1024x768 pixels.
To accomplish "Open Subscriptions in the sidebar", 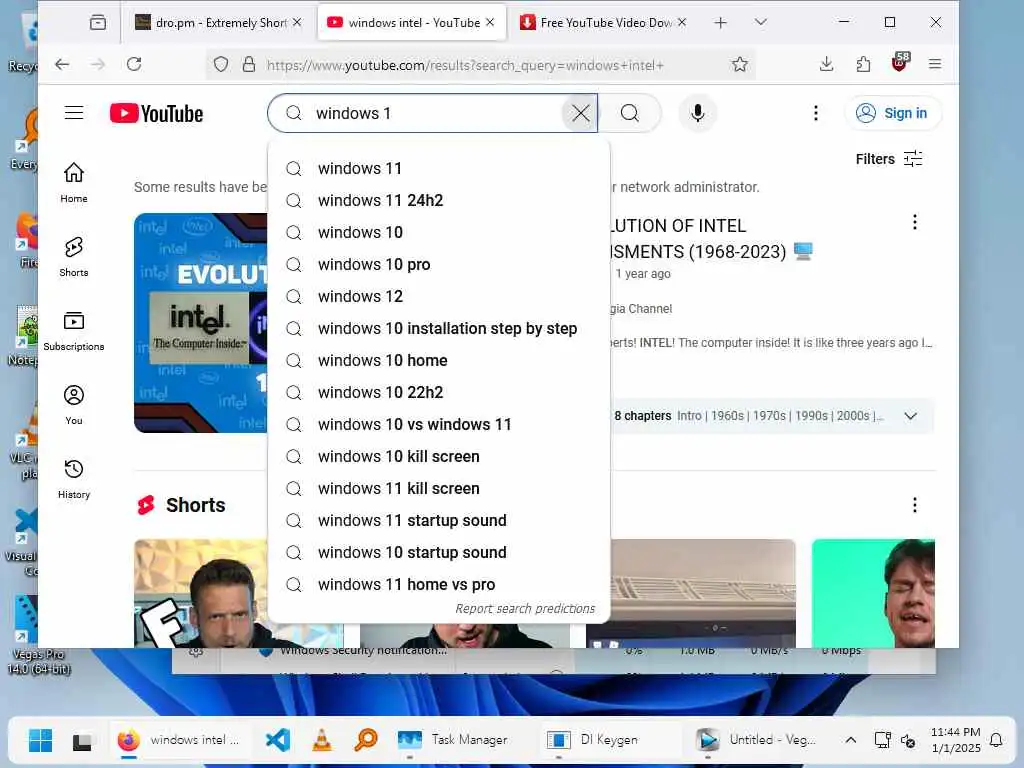I will 74,331.
